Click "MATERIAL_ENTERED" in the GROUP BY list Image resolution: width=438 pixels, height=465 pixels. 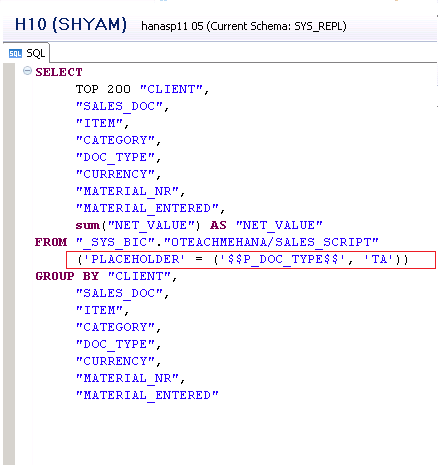[147, 395]
